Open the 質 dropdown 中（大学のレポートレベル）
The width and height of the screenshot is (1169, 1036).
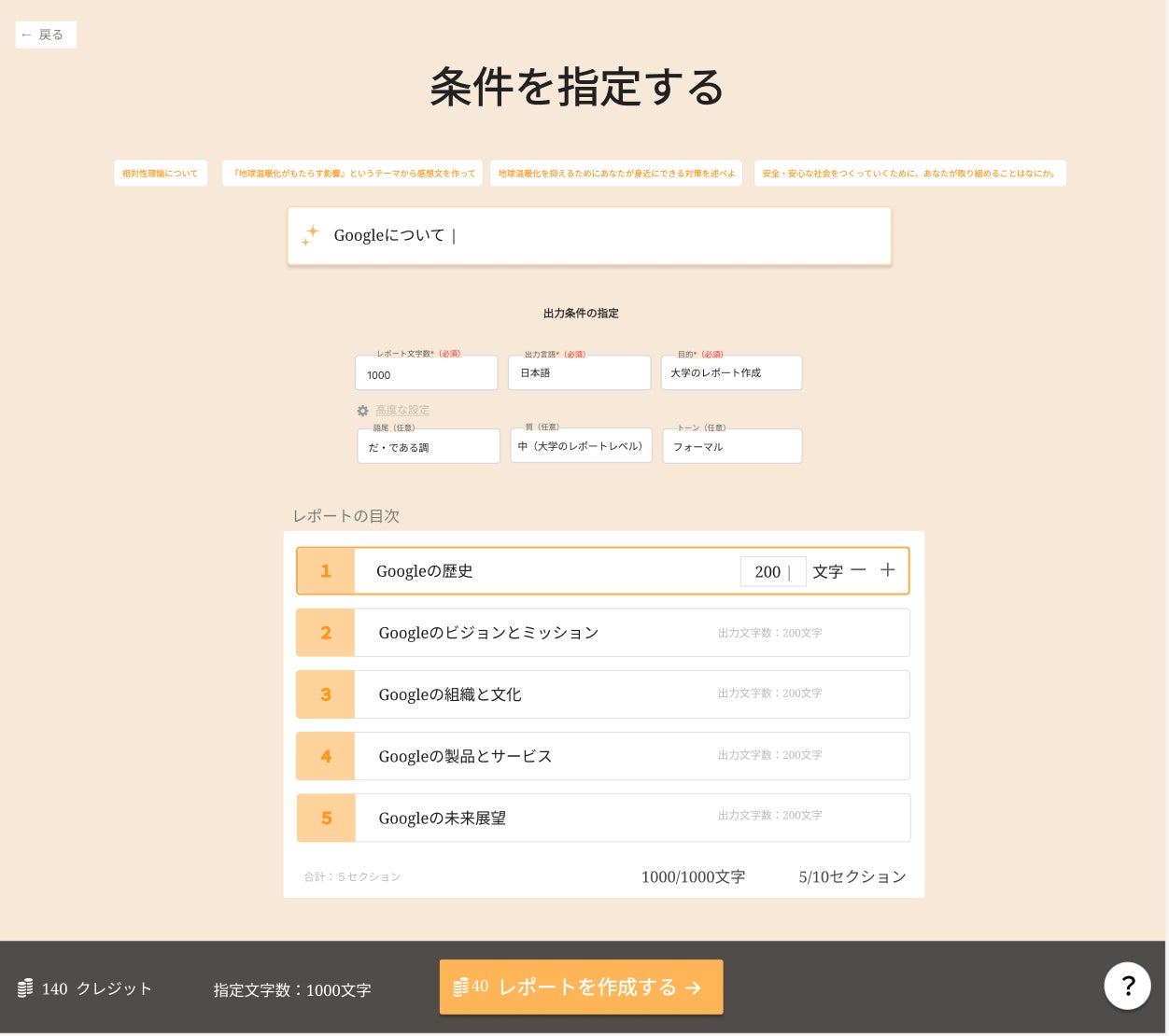coord(581,446)
